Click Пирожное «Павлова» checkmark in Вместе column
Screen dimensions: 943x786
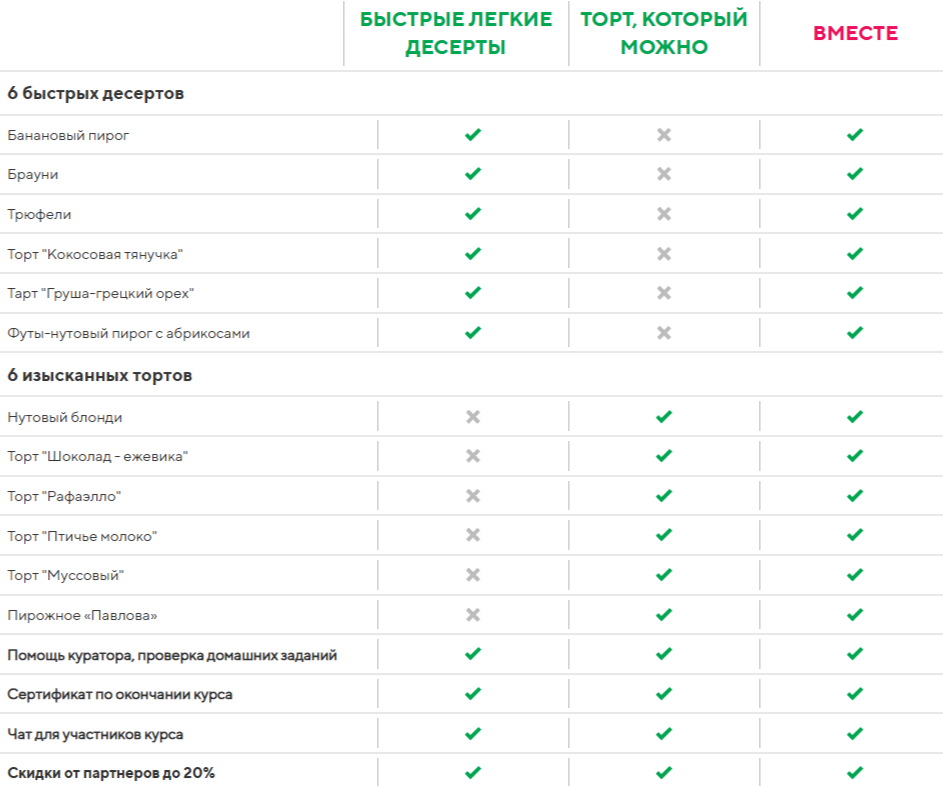(854, 615)
